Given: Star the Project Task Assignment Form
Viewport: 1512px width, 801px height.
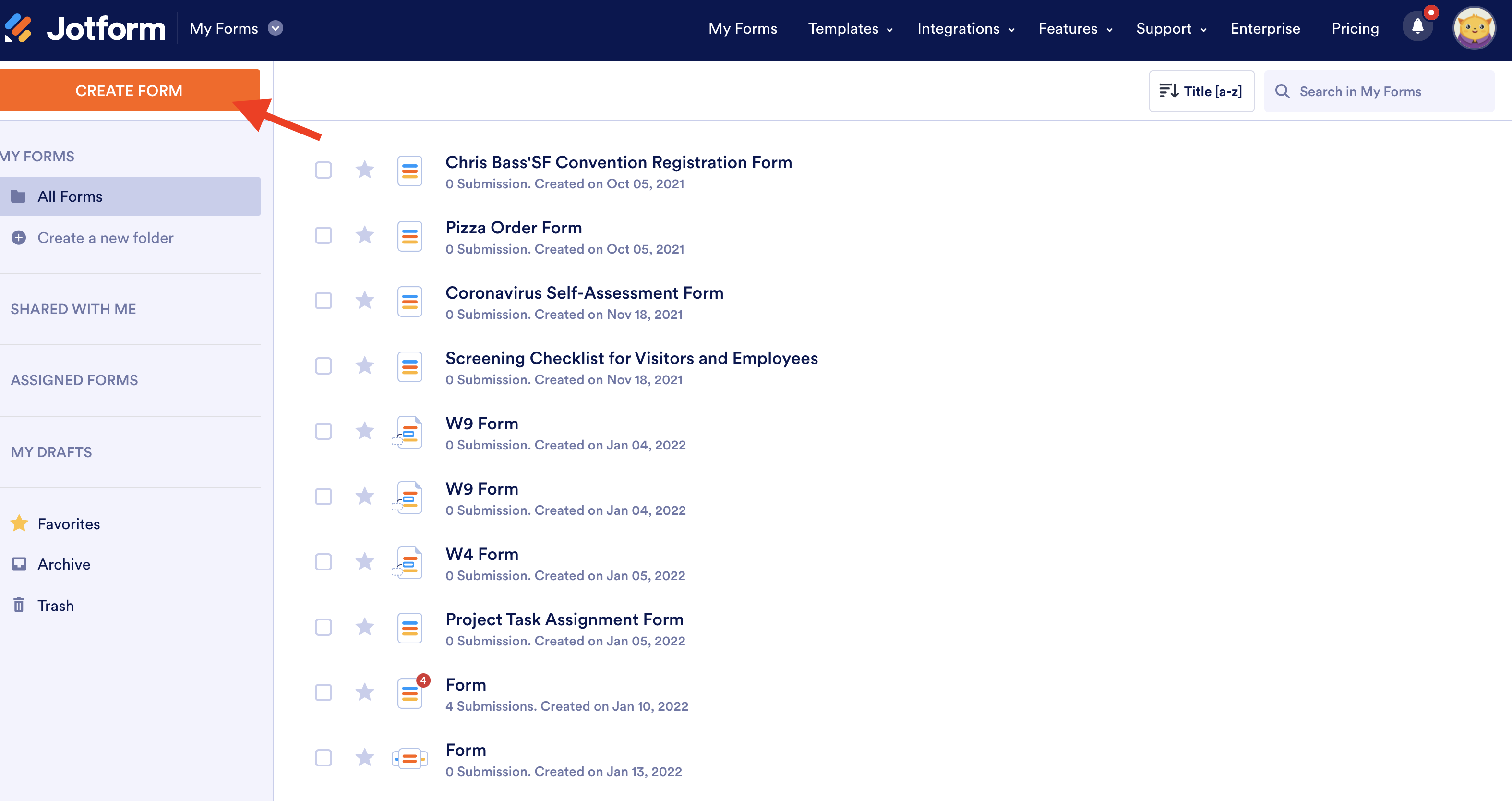Looking at the screenshot, I should pyautogui.click(x=364, y=627).
